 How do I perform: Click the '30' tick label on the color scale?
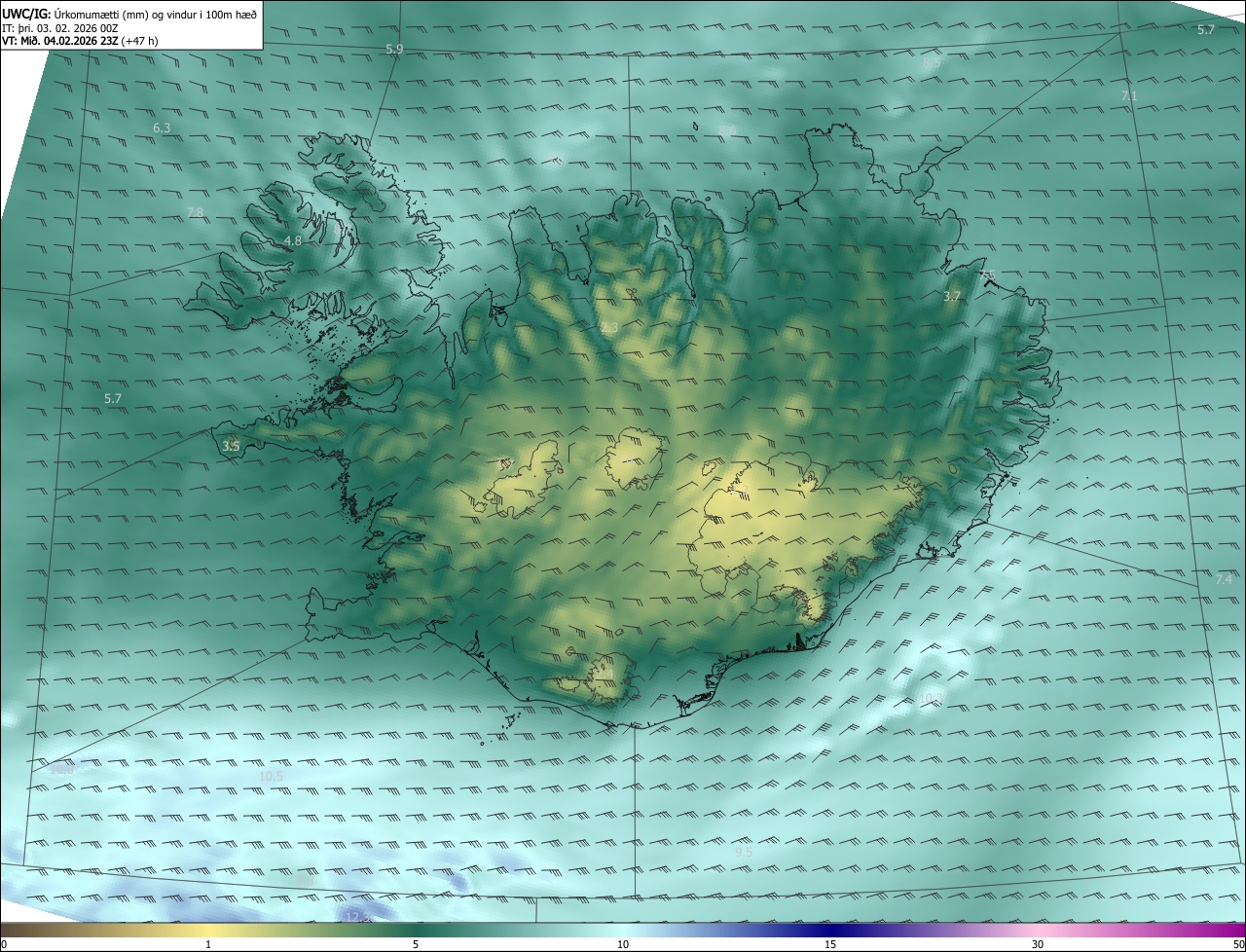click(1038, 944)
